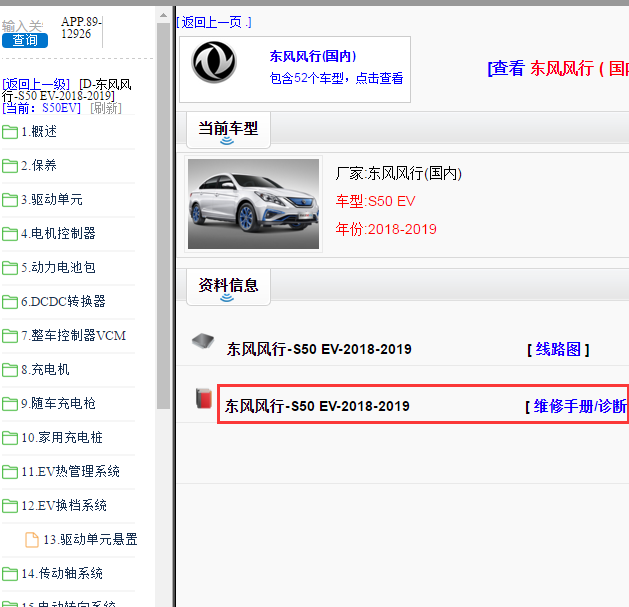Open the 线路图 wiring diagram link
This screenshot has height=607, width=629.
tap(558, 349)
